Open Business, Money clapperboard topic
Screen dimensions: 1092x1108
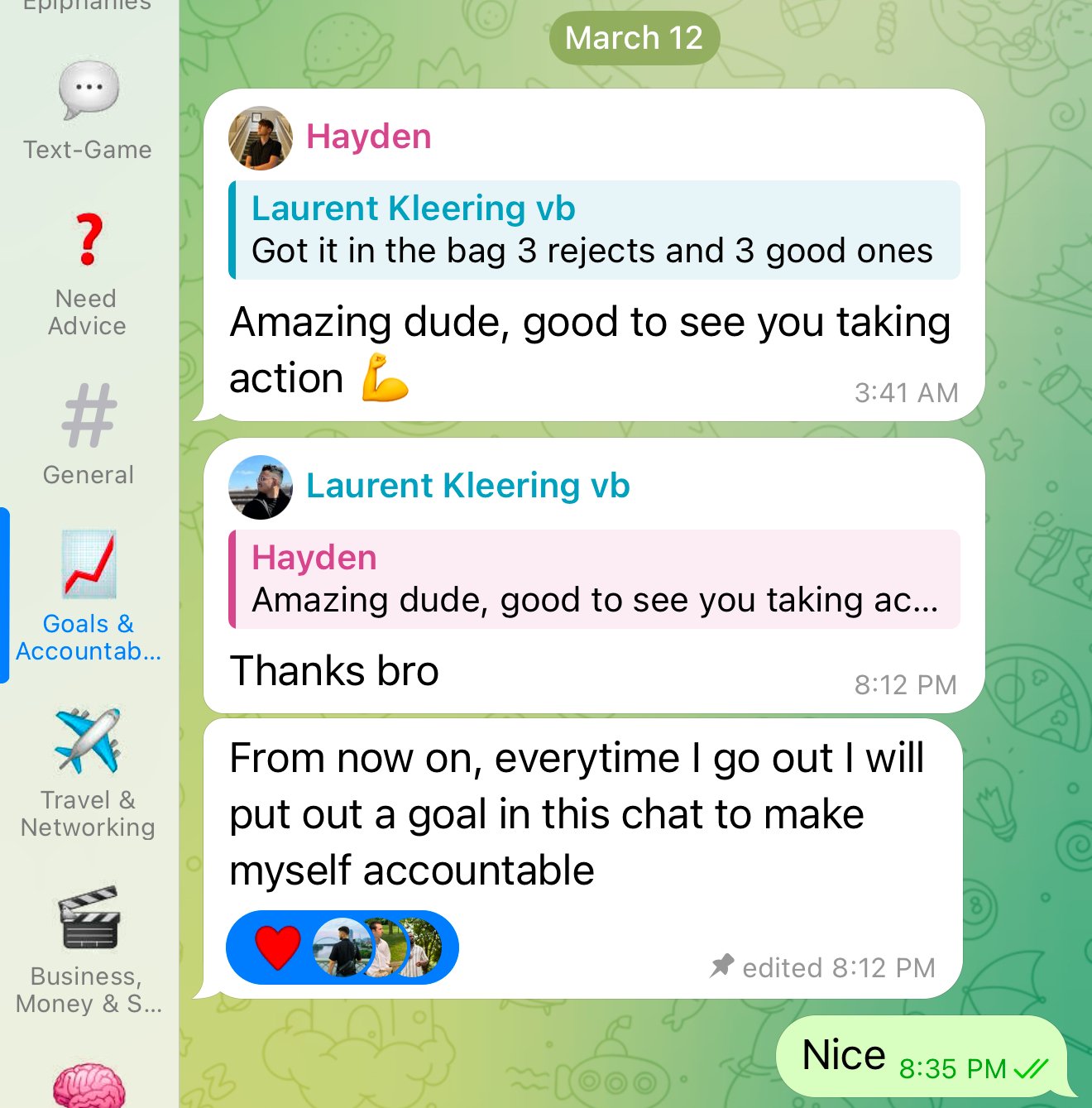coord(89,917)
